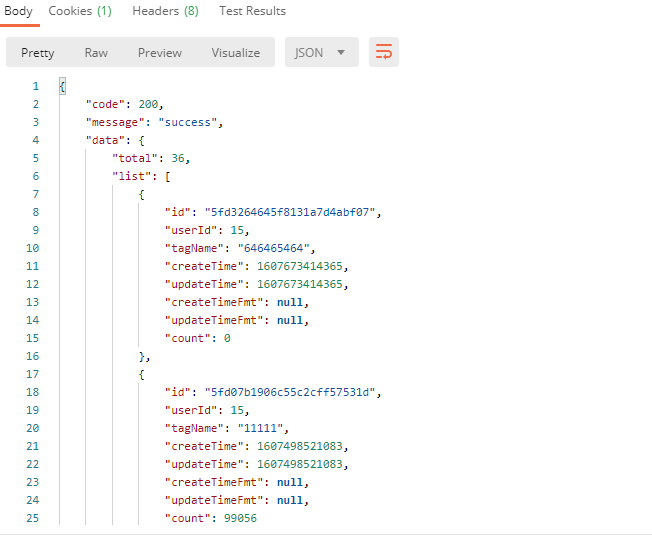The image size is (652, 541).
Task: Click the id value 5fd3264645f8131a7d4abf07
Action: click(290, 212)
